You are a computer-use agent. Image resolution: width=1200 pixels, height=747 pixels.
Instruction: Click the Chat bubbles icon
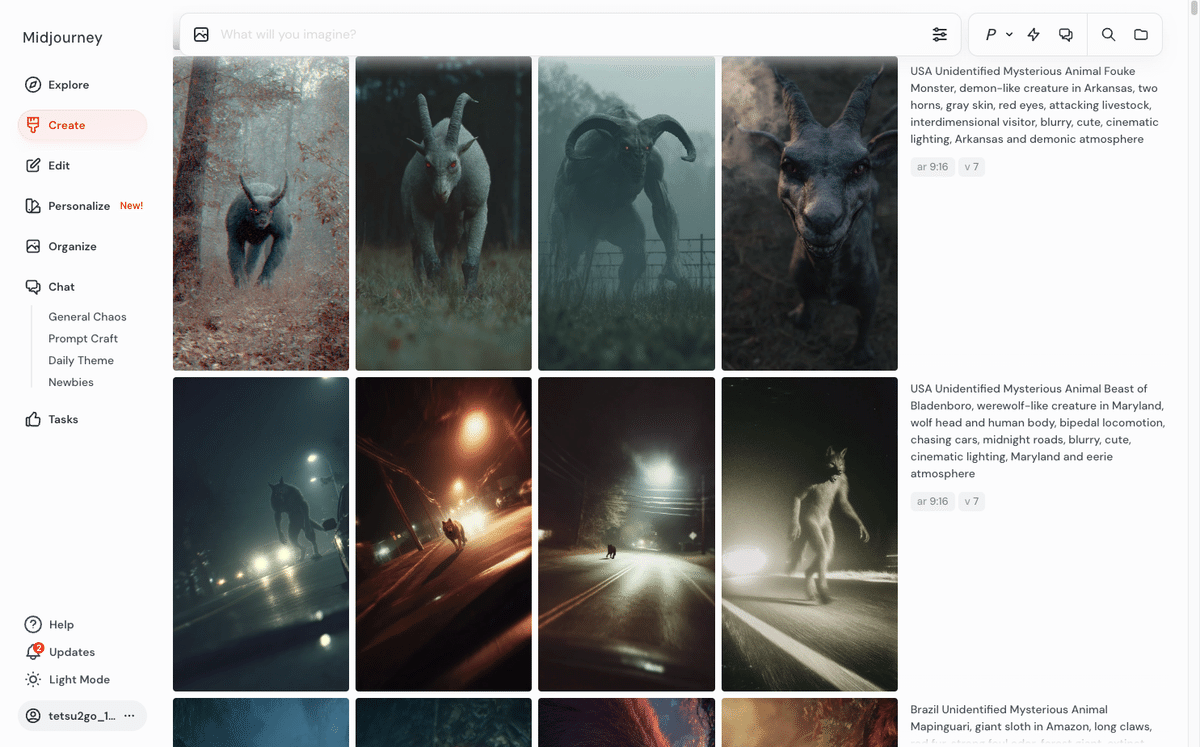[x=33, y=286]
